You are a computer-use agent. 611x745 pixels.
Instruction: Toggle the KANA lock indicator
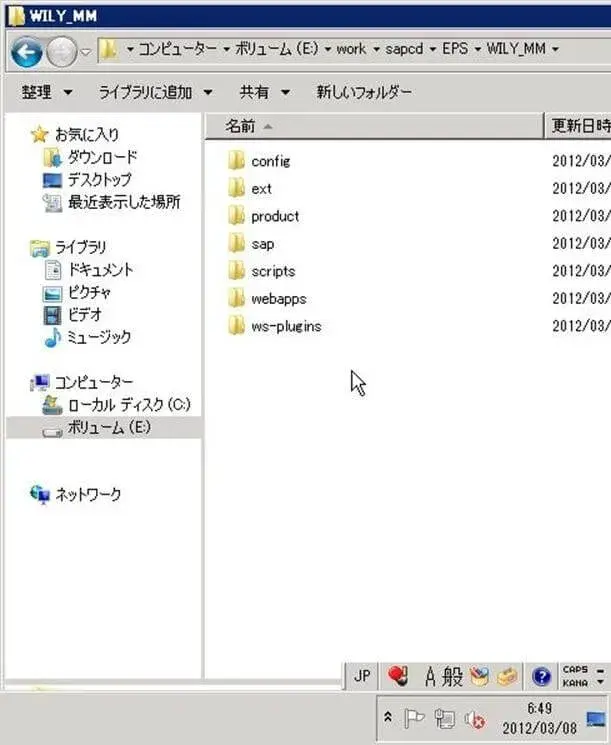(x=575, y=683)
